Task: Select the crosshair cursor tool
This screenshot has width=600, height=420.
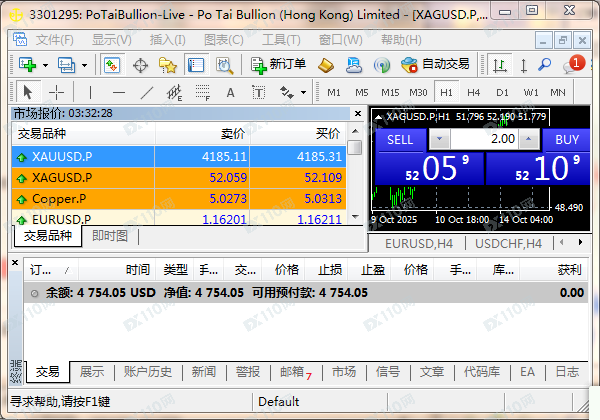Action: point(57,92)
